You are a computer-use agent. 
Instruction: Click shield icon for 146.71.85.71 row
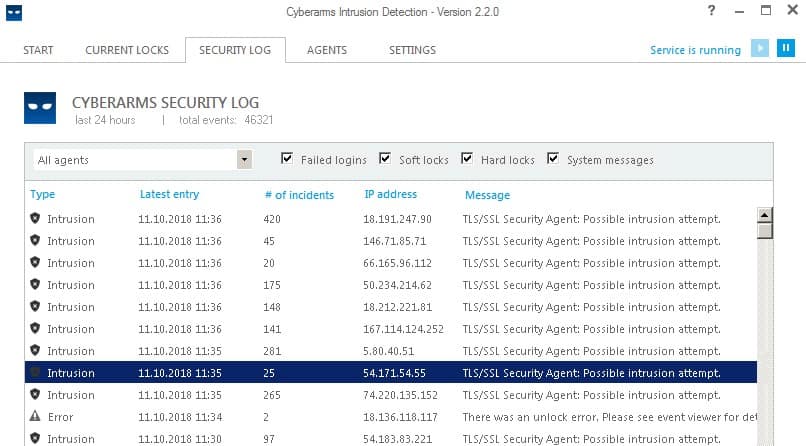coord(35,240)
